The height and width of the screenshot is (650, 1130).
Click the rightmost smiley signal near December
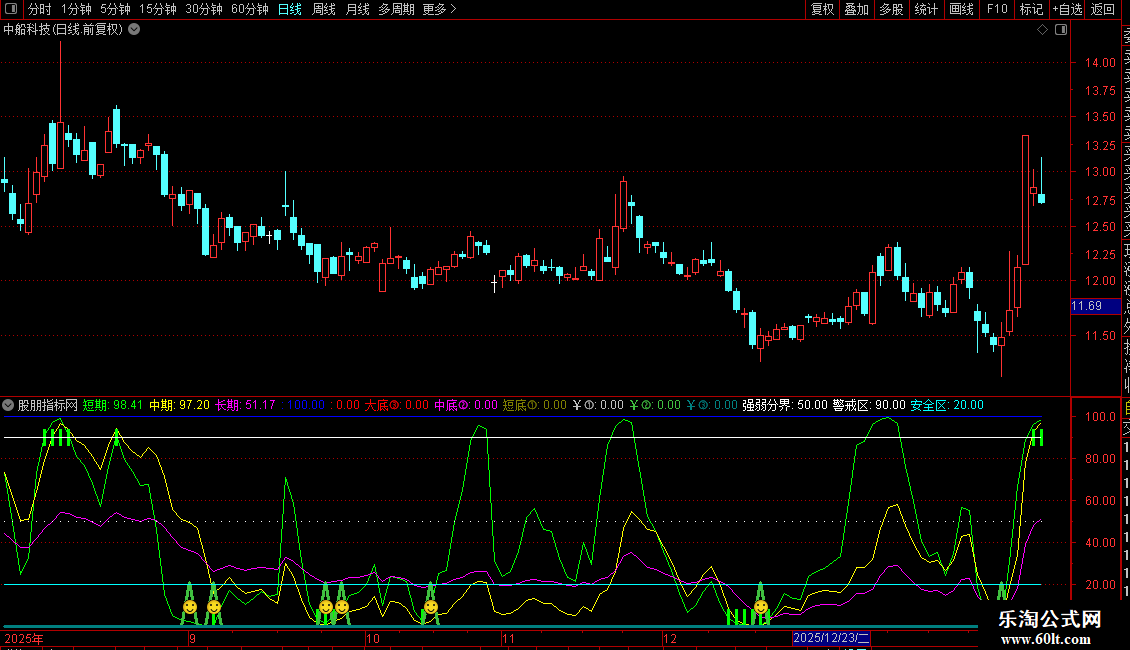[x=761, y=607]
